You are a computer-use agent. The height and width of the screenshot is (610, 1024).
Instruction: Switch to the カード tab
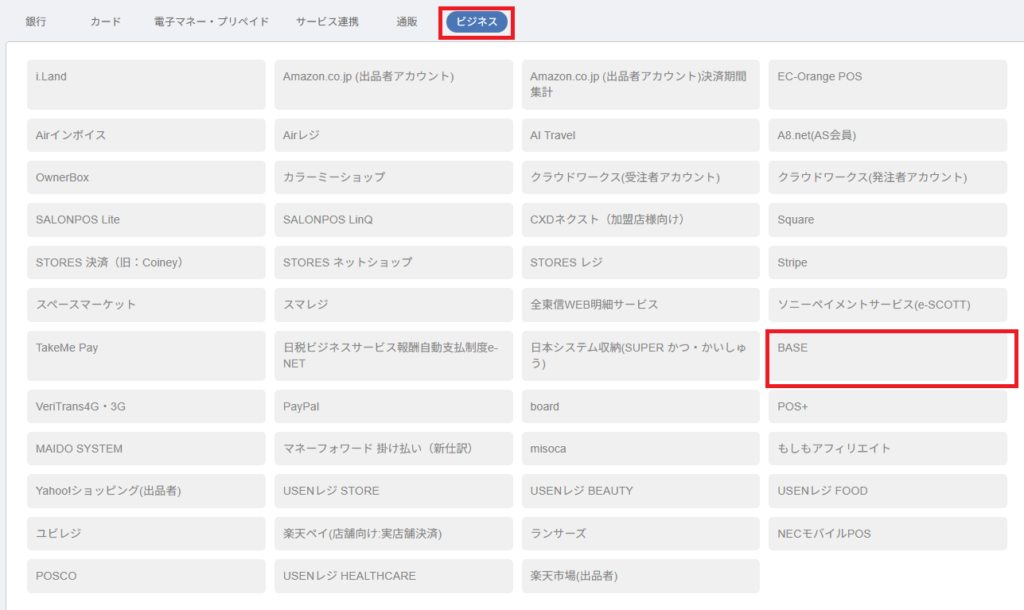[x=105, y=22]
